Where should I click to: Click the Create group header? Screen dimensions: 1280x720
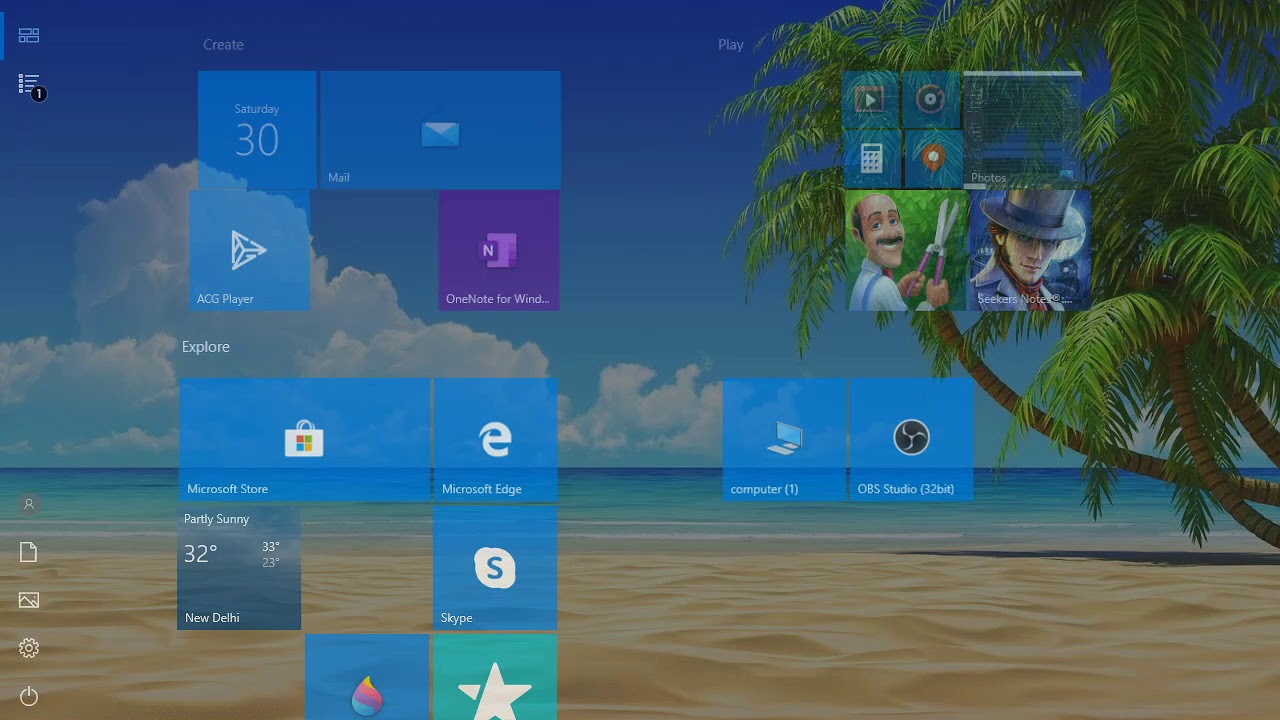pos(223,45)
